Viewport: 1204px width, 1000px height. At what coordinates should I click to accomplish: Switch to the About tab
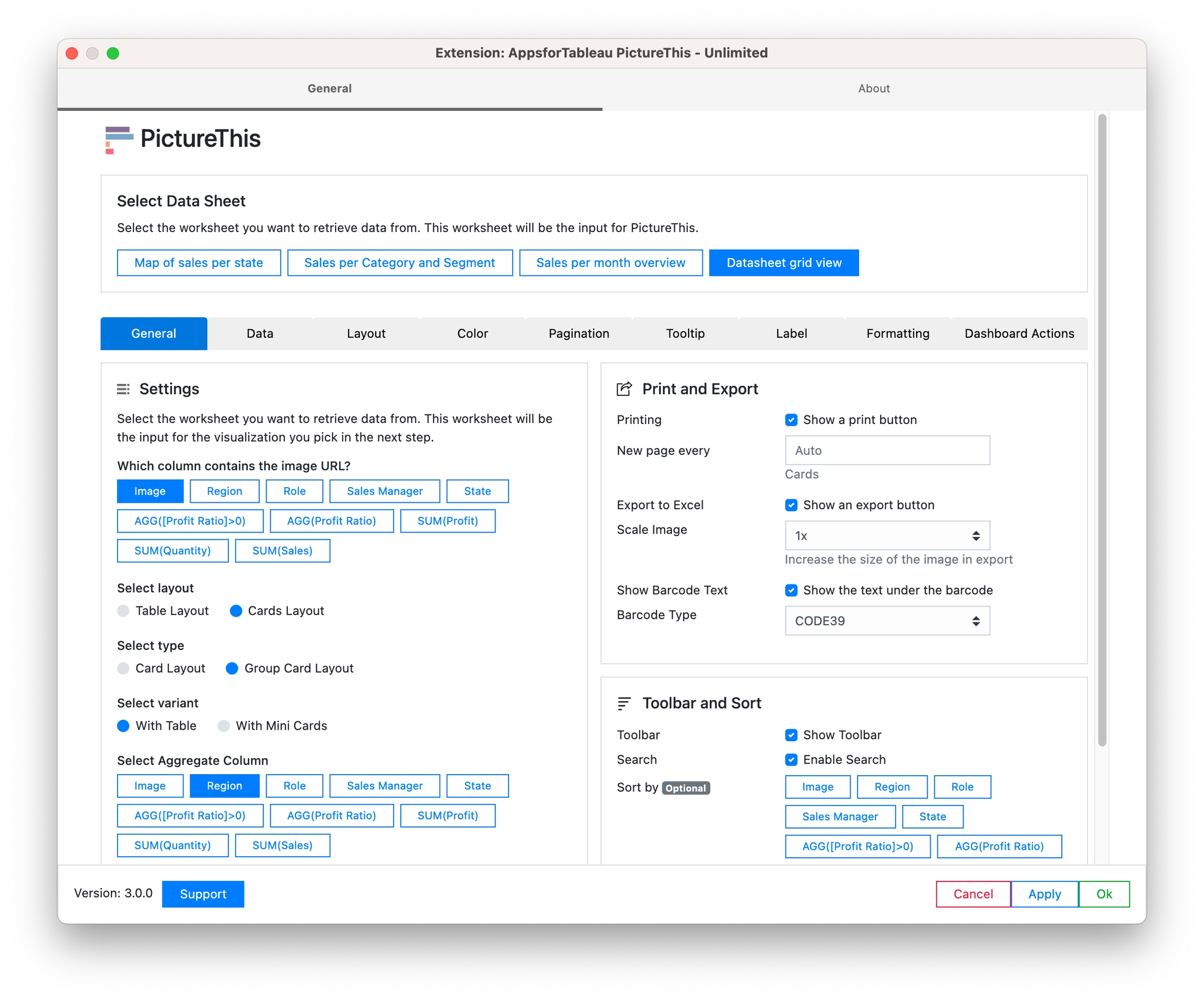[x=874, y=89]
